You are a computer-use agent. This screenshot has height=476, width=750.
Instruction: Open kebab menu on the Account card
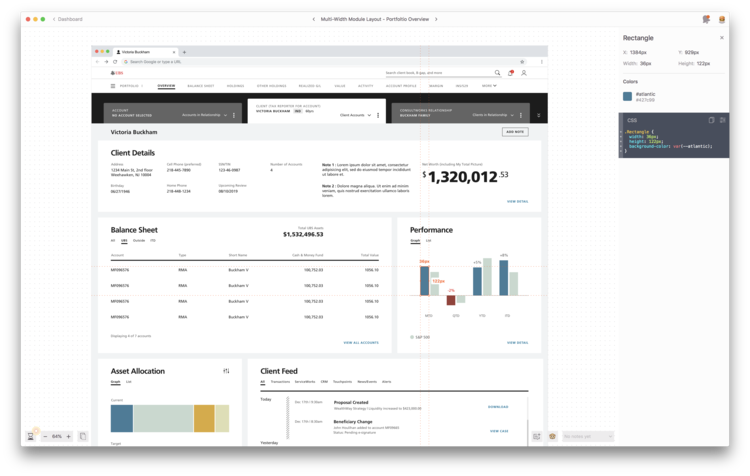tap(233, 115)
